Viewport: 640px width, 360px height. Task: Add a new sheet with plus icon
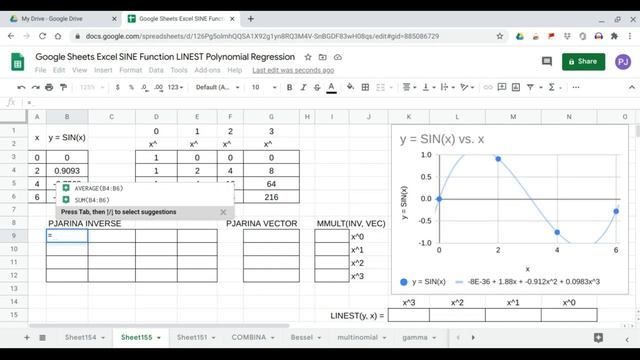(27, 338)
